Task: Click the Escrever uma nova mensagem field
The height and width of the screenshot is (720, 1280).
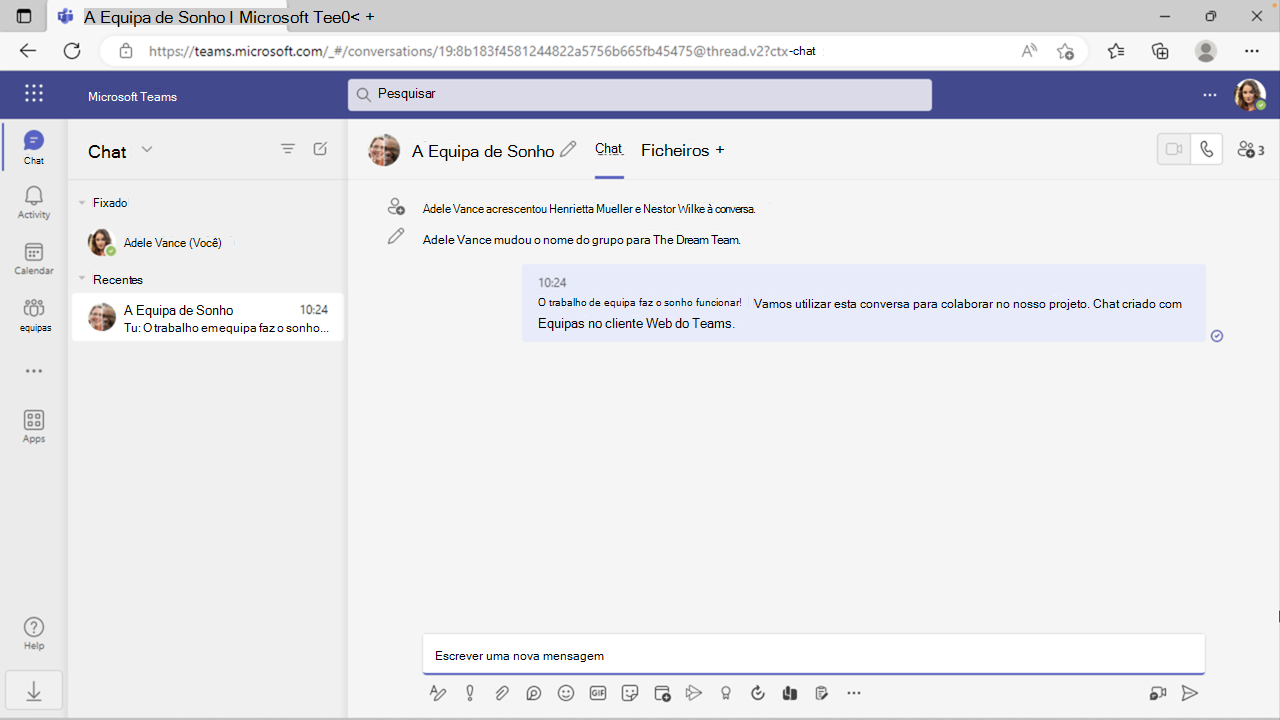Action: [x=813, y=656]
